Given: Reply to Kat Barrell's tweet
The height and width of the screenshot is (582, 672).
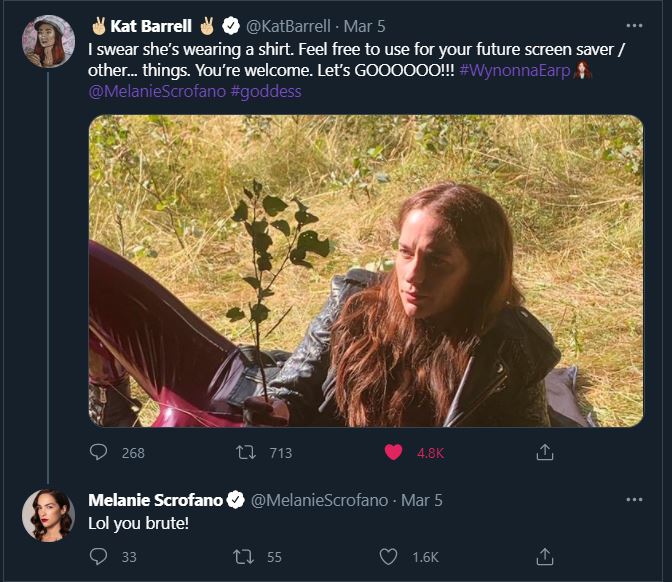Looking at the screenshot, I should click(99, 452).
